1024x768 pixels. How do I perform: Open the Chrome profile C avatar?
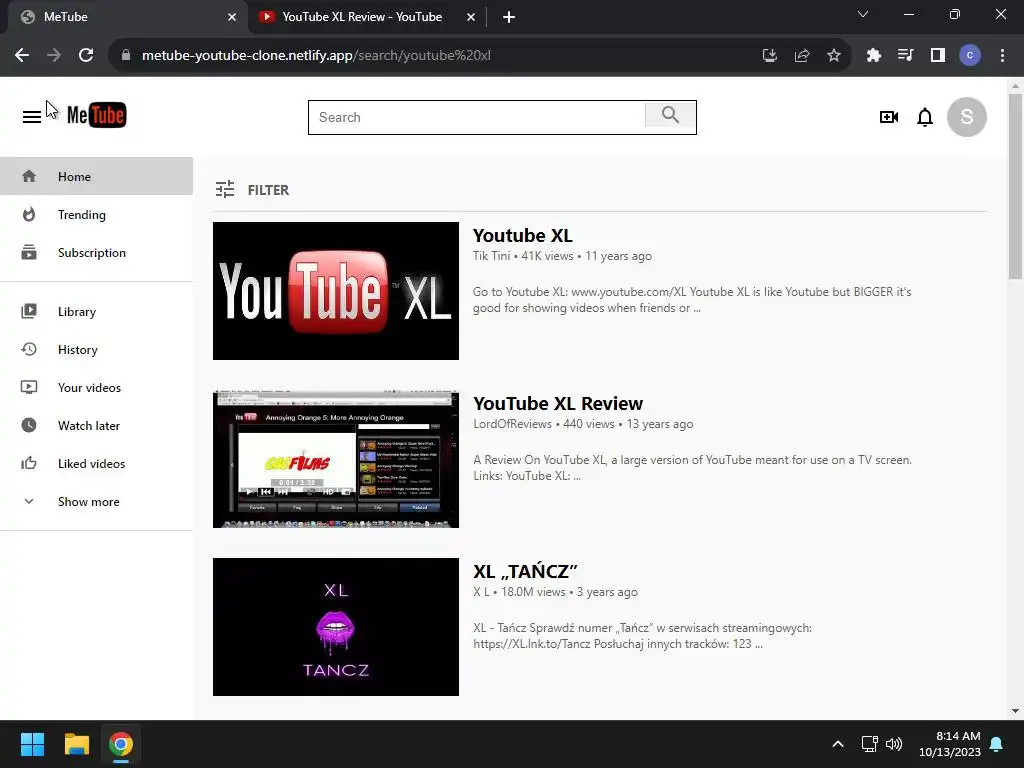coord(970,56)
